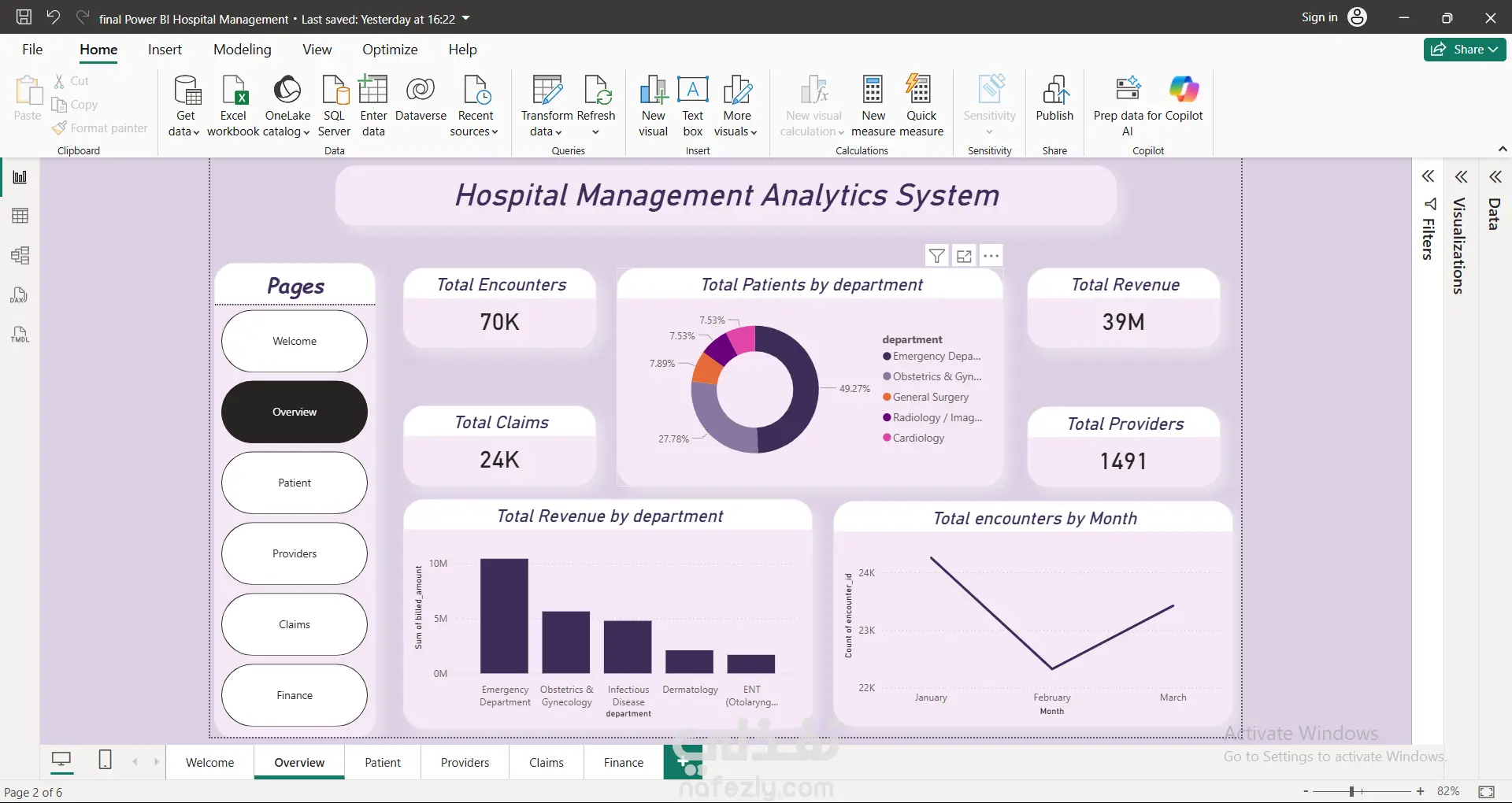Viewport: 1512px width, 803px height.
Task: Click the Excel workbook icon
Action: click(x=234, y=91)
